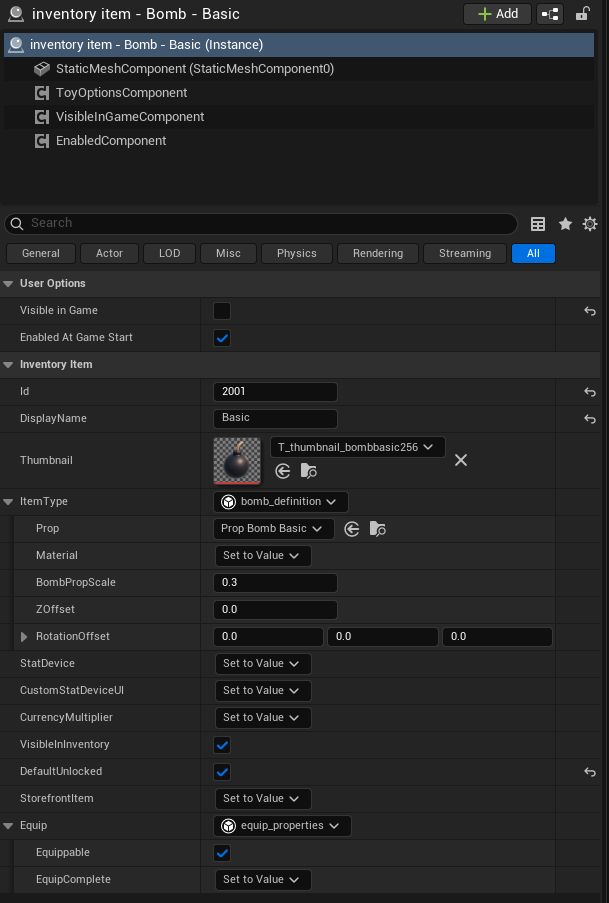
Task: Switch to the Streaming filter tab
Action: [465, 253]
